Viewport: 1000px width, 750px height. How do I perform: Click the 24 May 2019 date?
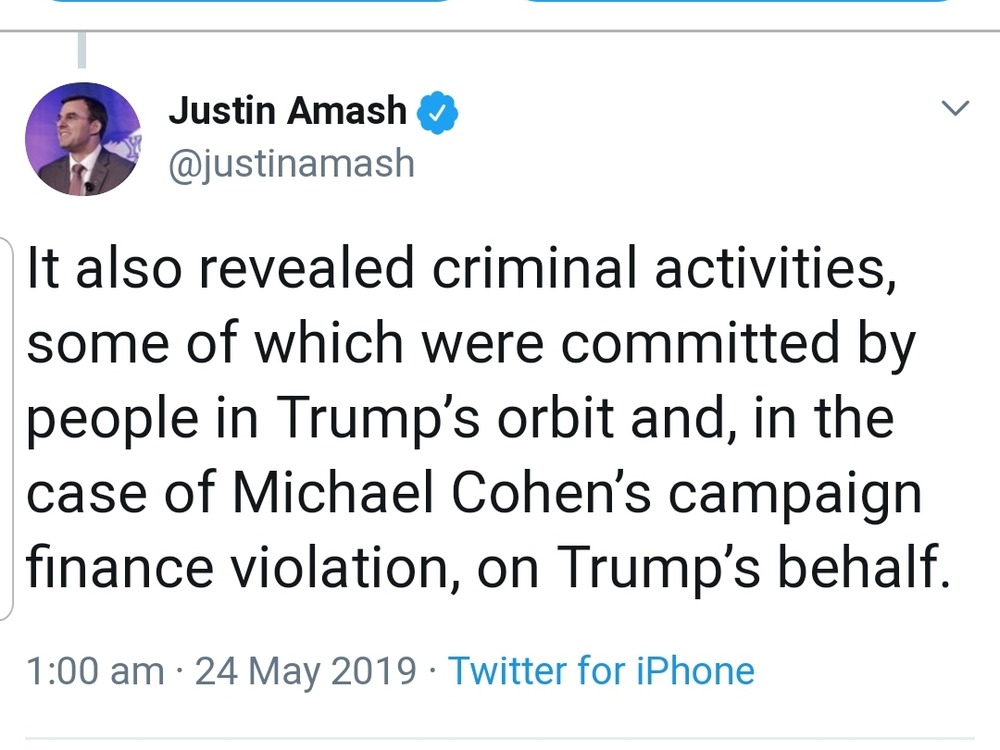click(305, 670)
